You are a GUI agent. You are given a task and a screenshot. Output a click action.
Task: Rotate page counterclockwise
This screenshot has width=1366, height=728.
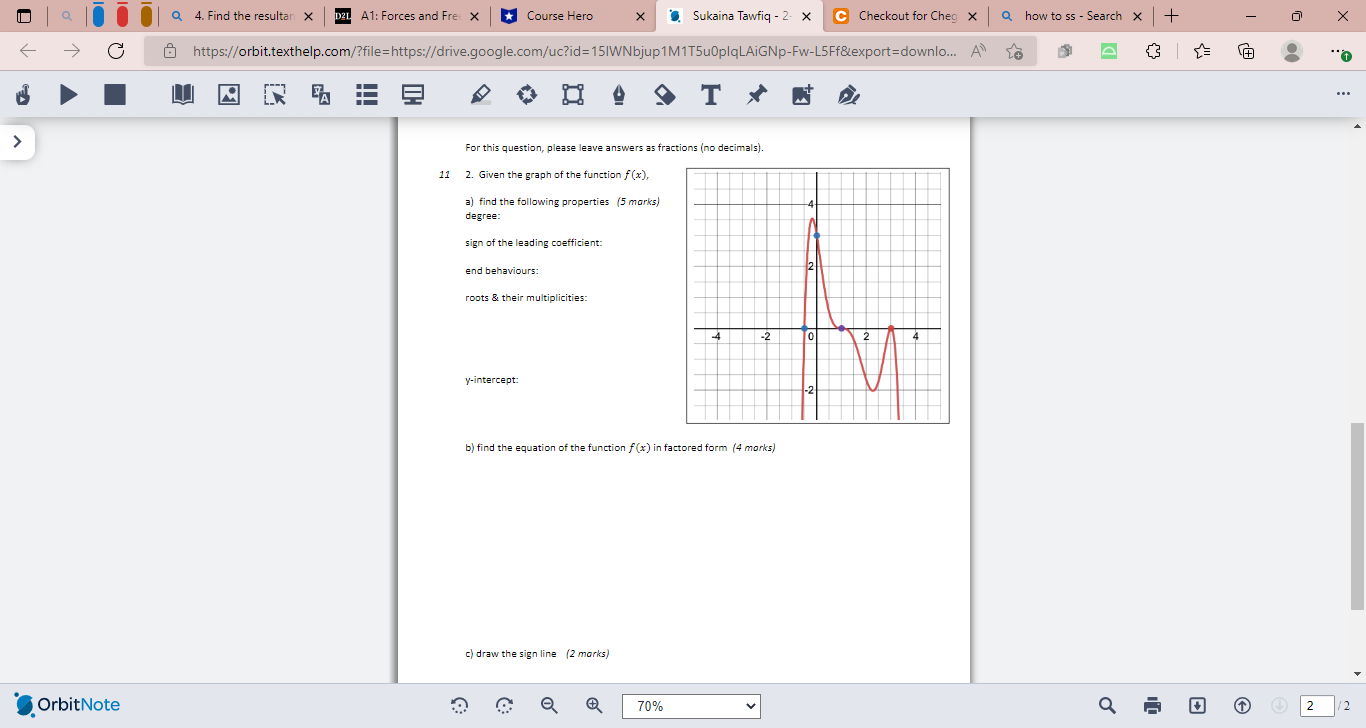[460, 706]
